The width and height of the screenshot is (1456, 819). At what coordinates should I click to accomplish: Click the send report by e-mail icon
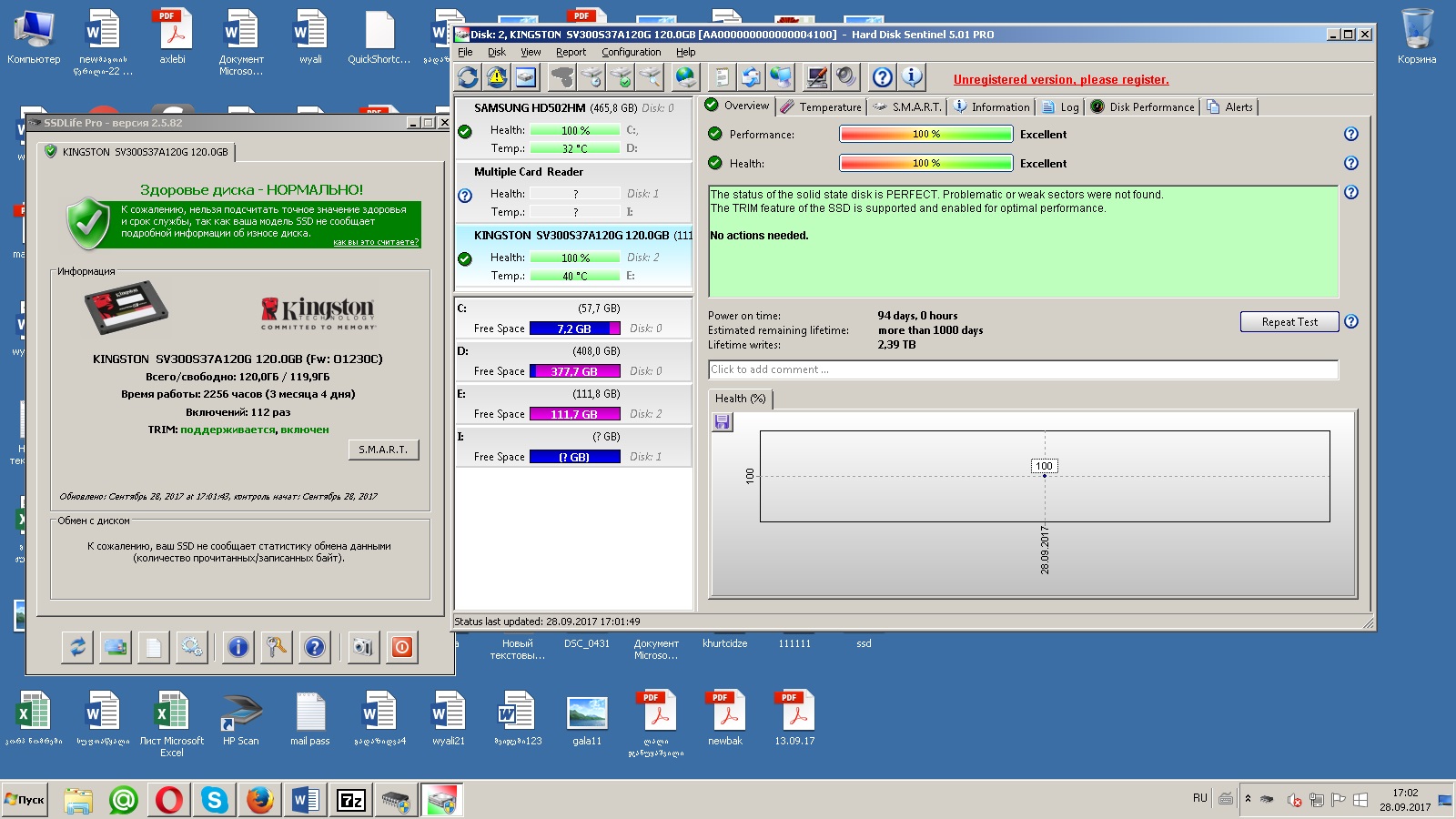coord(751,77)
